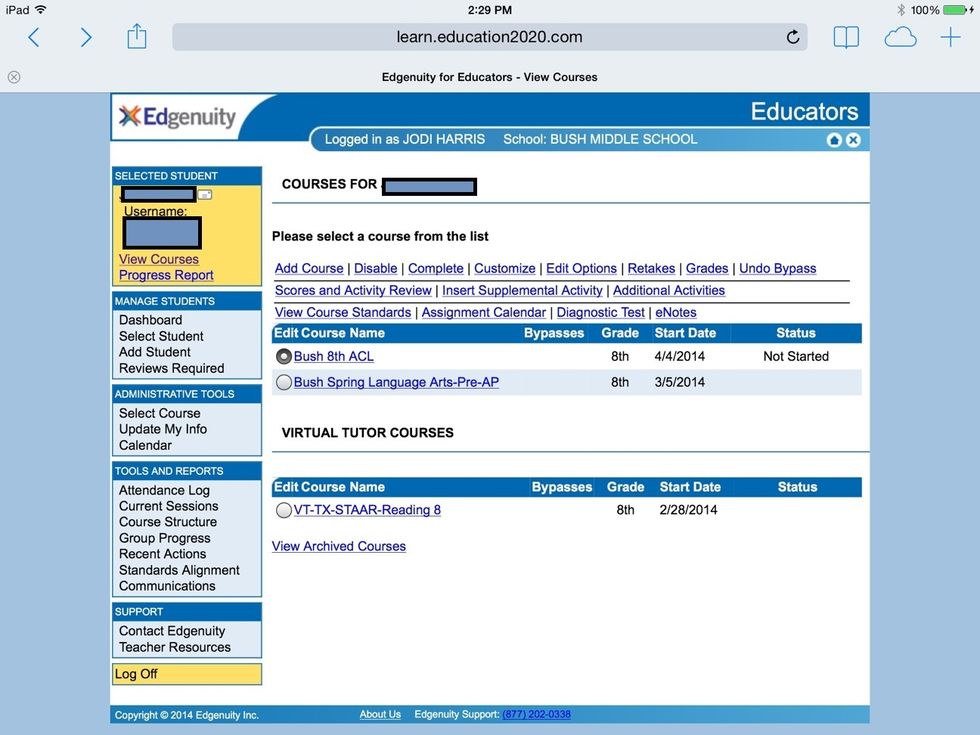Image resolution: width=980 pixels, height=735 pixels.
Task: Tap Safari back arrow
Action: (34, 38)
